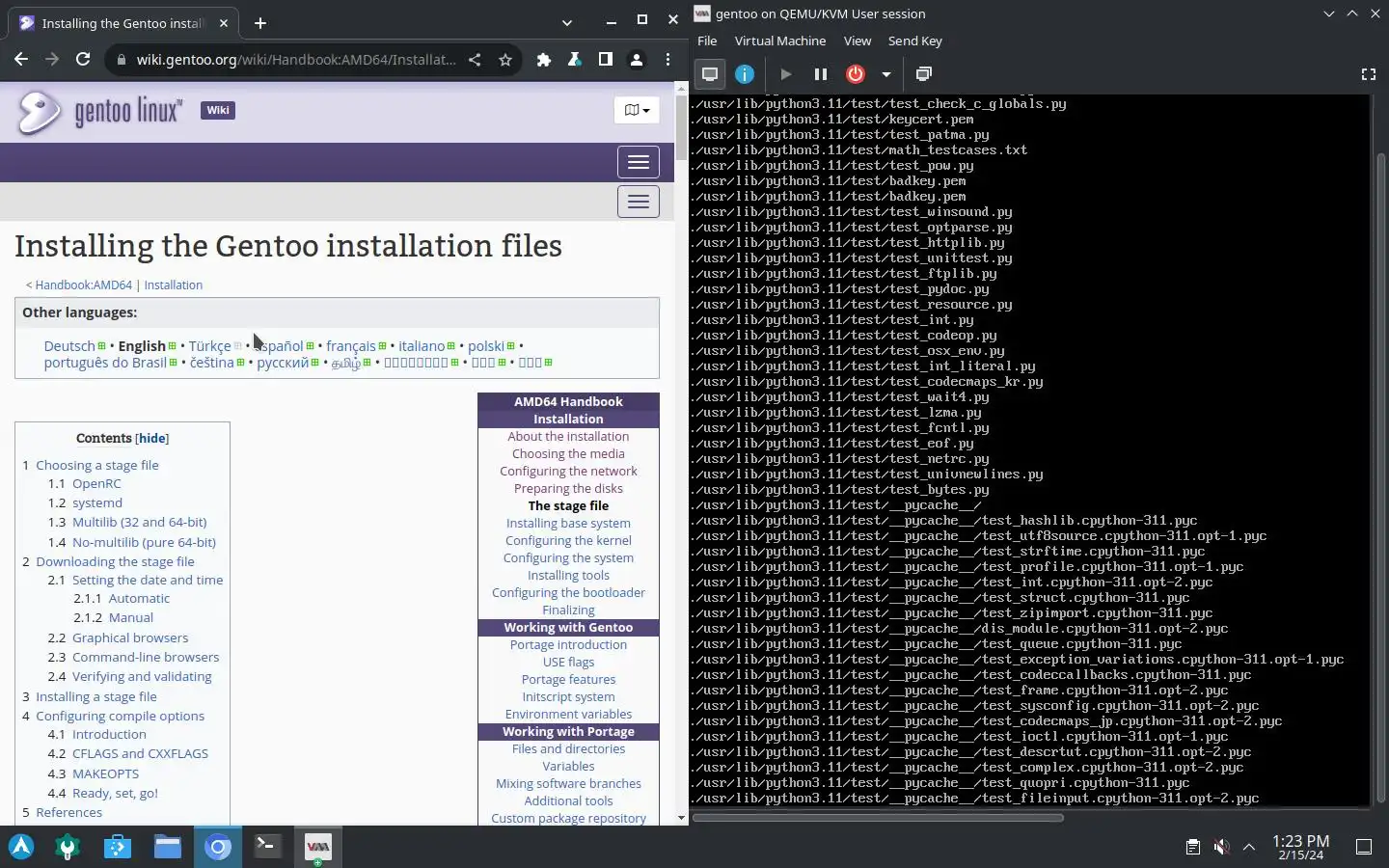Open the Handbook:AMD64 breadcrumb link
This screenshot has height=868, width=1389.
[x=84, y=285]
